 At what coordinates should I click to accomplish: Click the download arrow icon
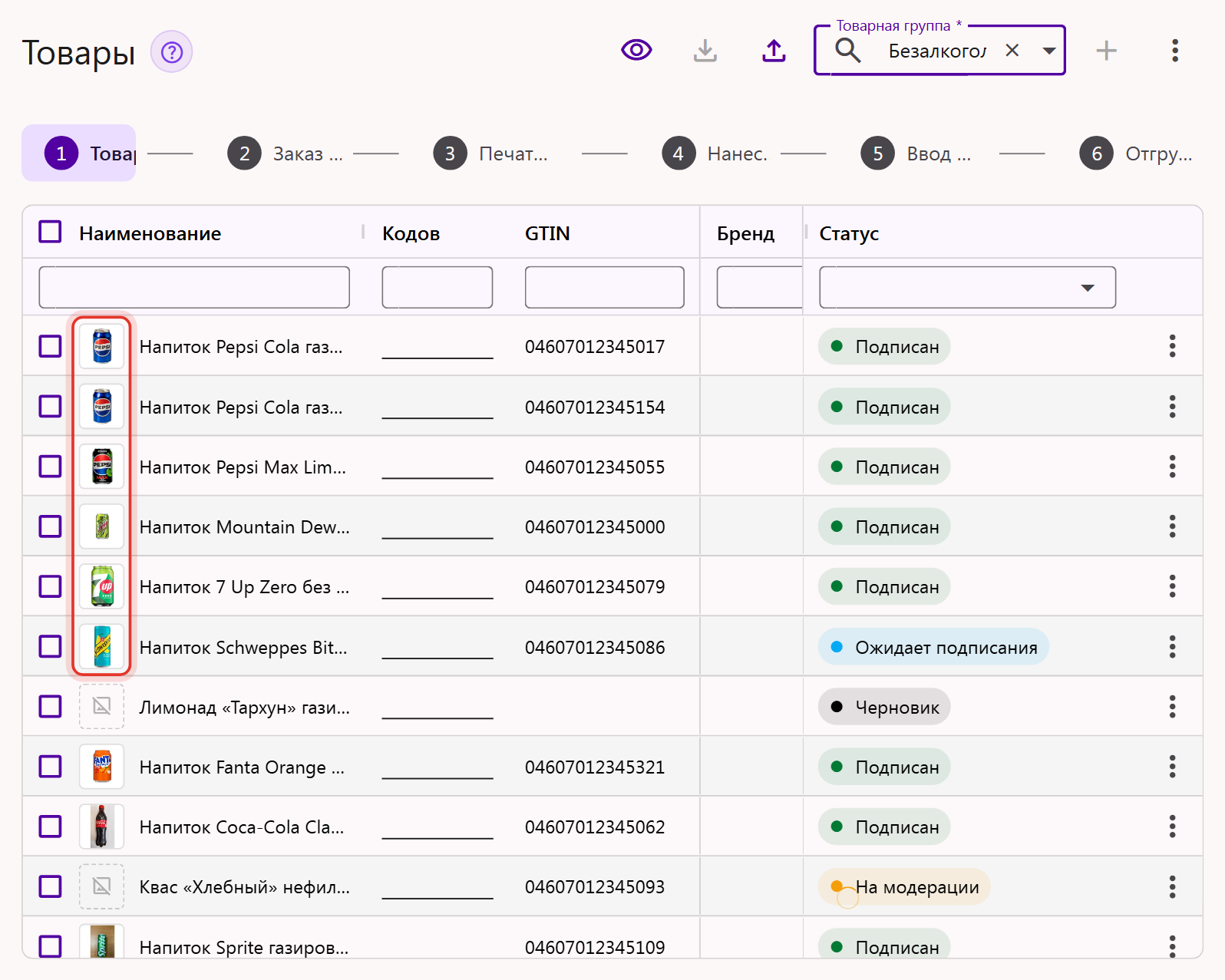click(x=705, y=51)
